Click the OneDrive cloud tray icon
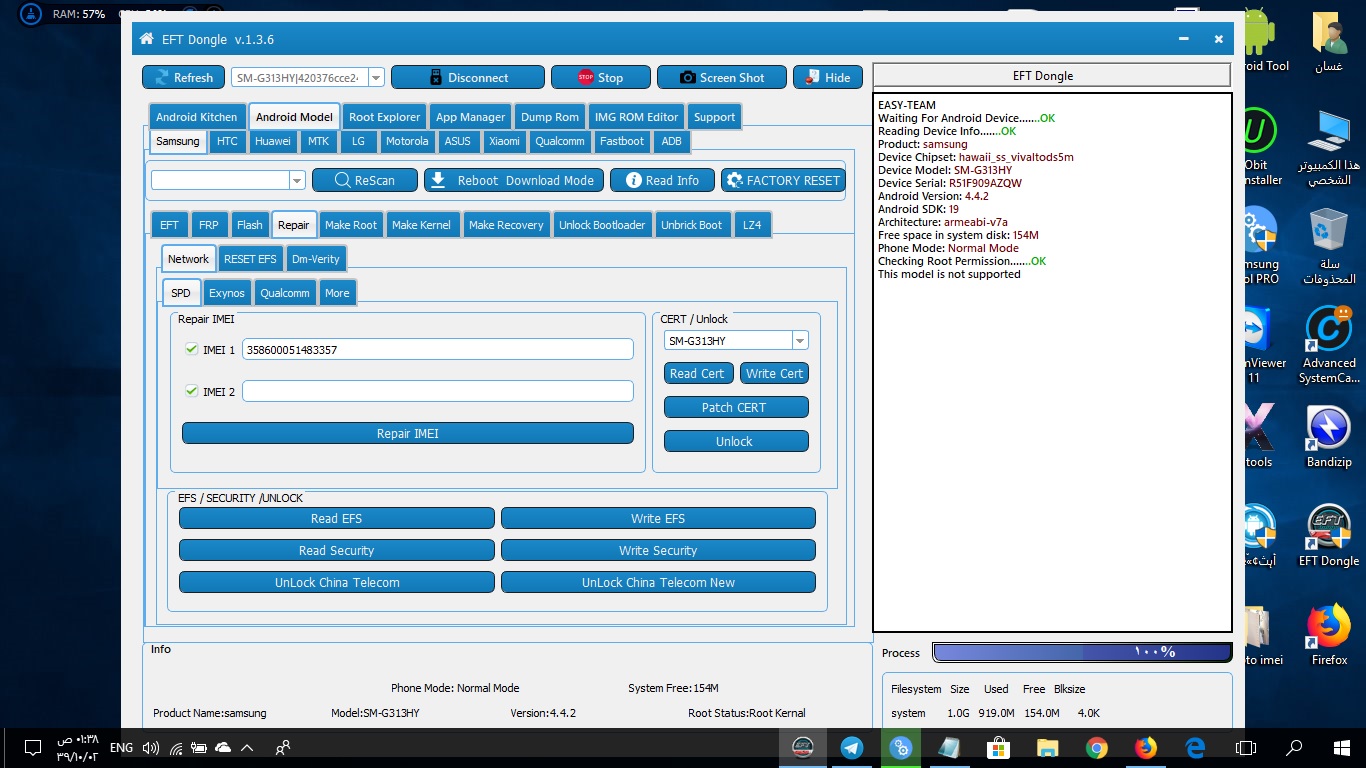Viewport: 1366px width, 768px height. pos(223,747)
